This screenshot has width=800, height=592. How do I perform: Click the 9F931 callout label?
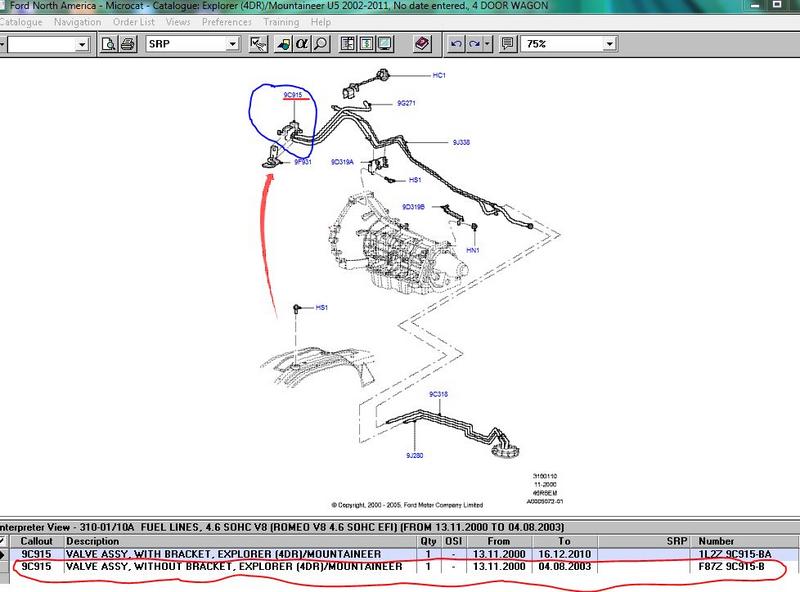click(303, 162)
